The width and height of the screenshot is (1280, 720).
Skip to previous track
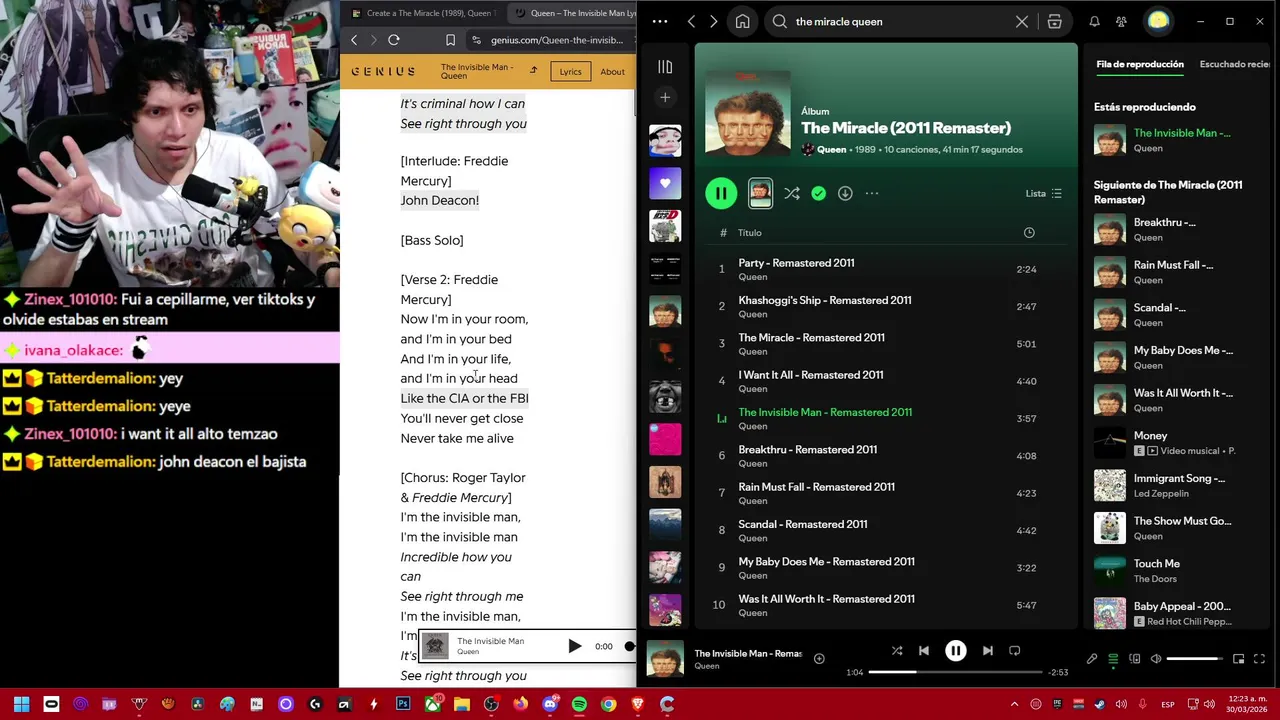[924, 651]
